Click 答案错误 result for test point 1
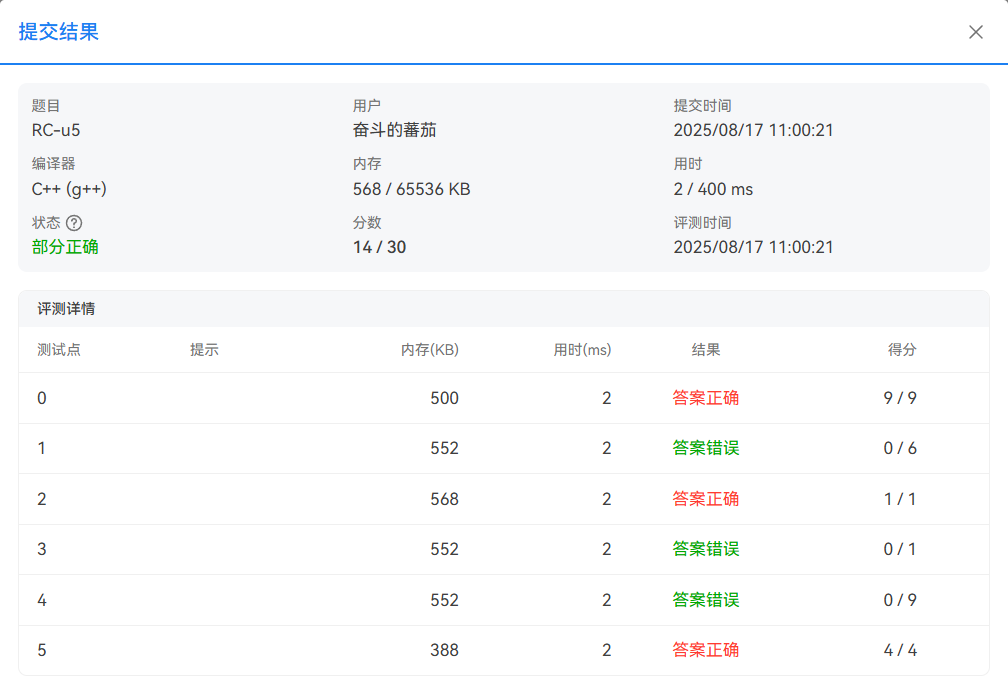The height and width of the screenshot is (684, 1008). point(705,448)
